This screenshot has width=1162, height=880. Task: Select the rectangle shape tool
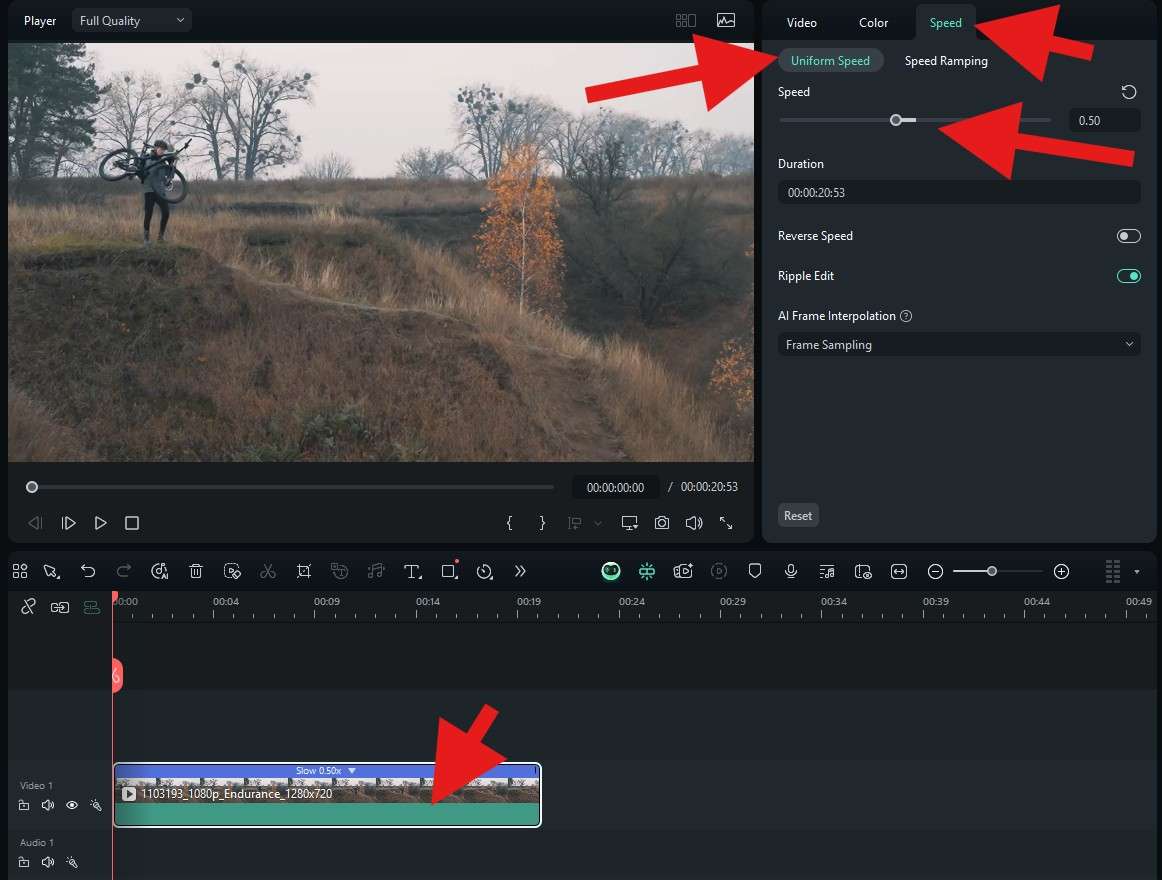pyautogui.click(x=449, y=570)
